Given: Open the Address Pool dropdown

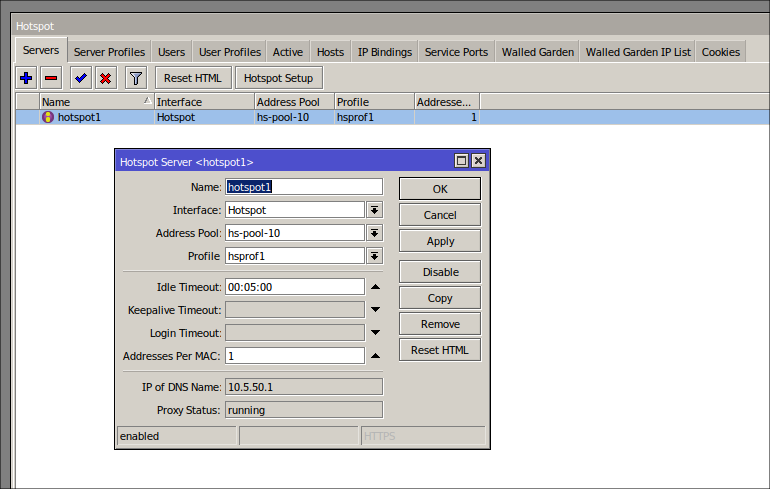Looking at the screenshot, I should tap(375, 233).
